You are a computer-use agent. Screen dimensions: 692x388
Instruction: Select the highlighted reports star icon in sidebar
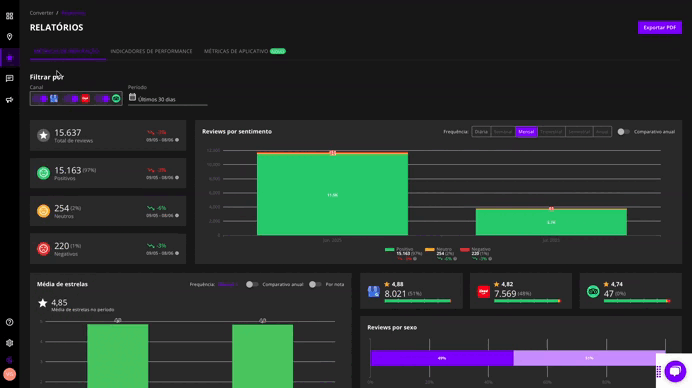[9, 57]
